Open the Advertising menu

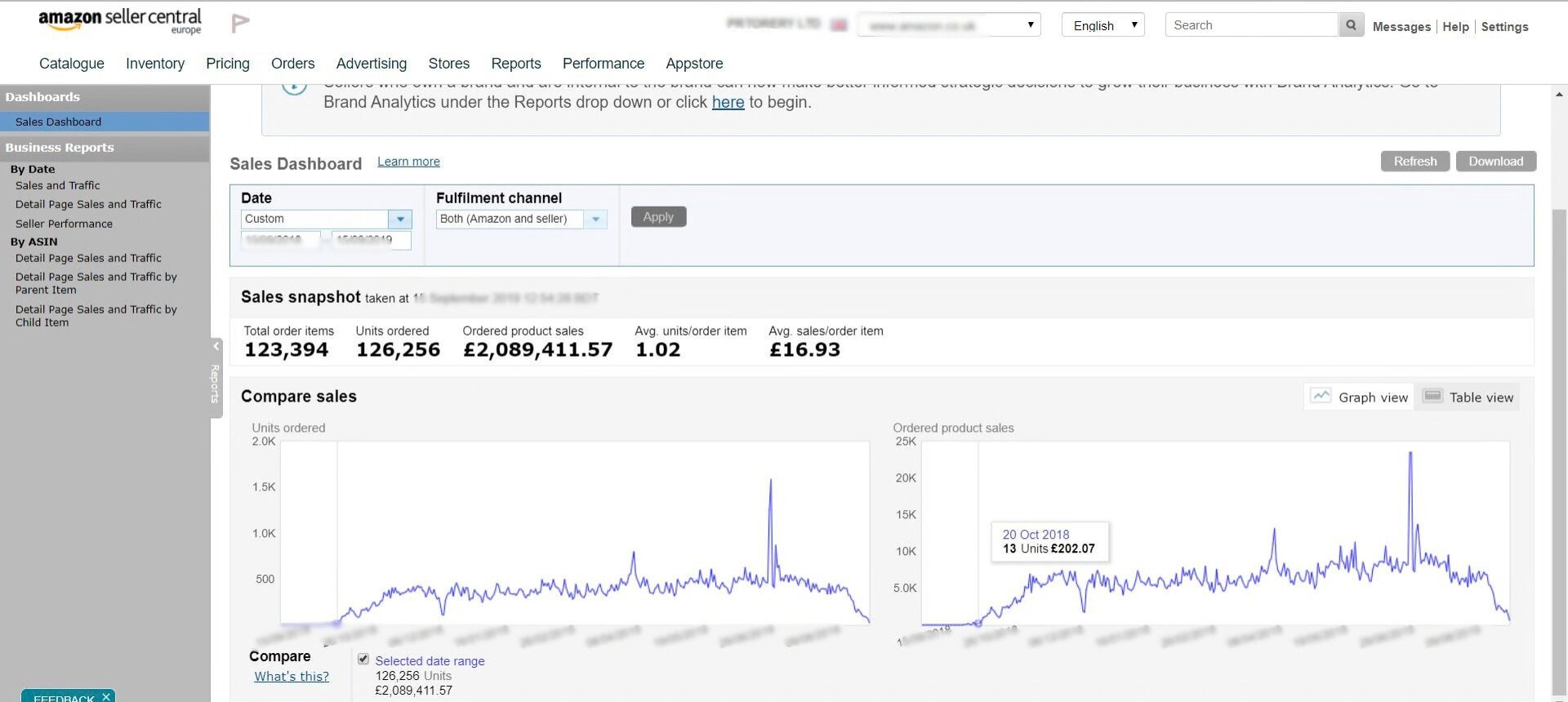click(371, 64)
